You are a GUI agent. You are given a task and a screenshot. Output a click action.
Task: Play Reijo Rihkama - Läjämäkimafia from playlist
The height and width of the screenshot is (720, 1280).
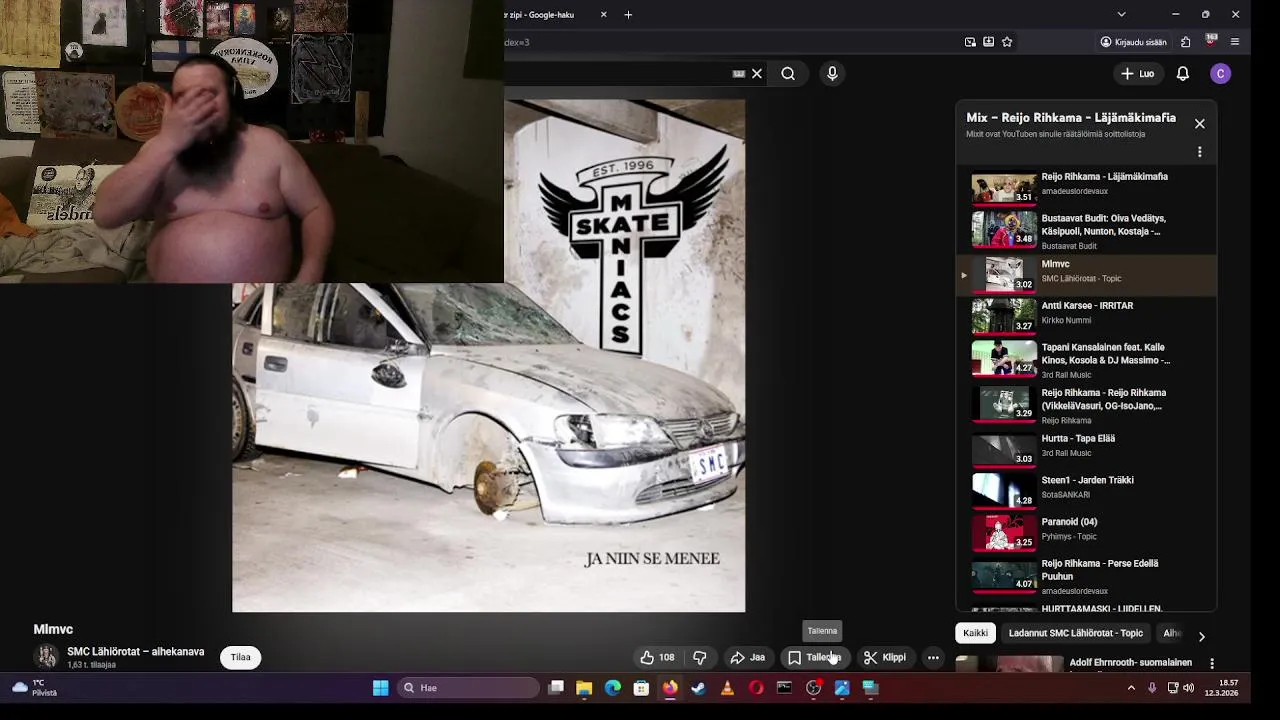click(1087, 188)
